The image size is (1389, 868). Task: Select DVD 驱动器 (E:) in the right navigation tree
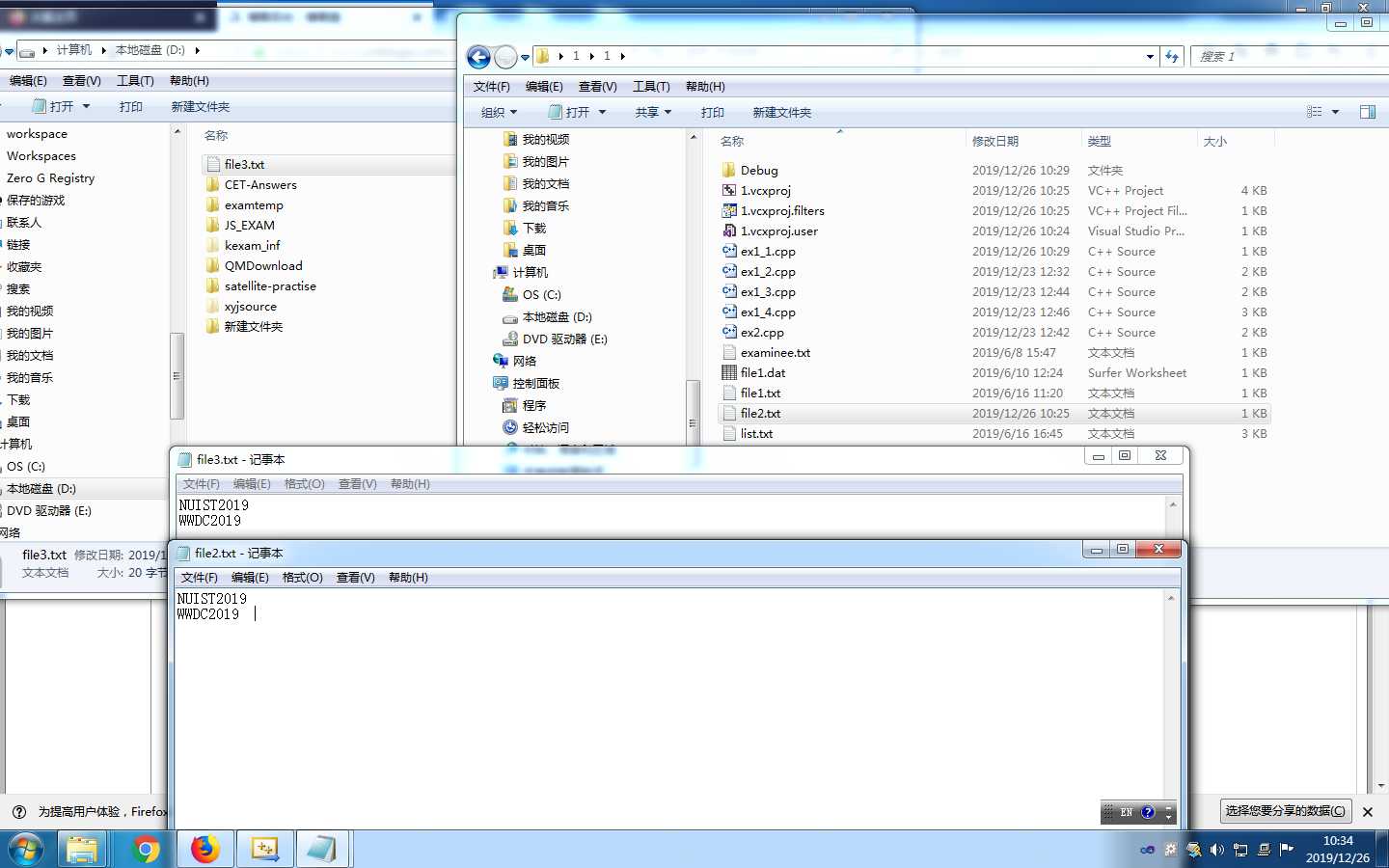tap(564, 339)
